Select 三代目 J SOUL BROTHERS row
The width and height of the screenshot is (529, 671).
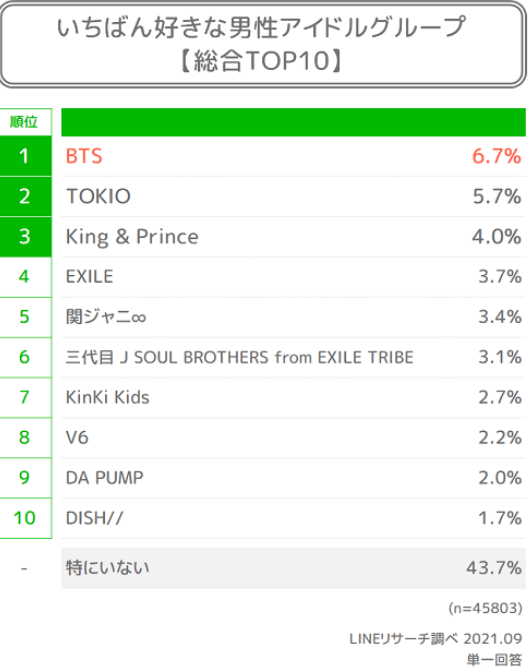tap(239, 357)
